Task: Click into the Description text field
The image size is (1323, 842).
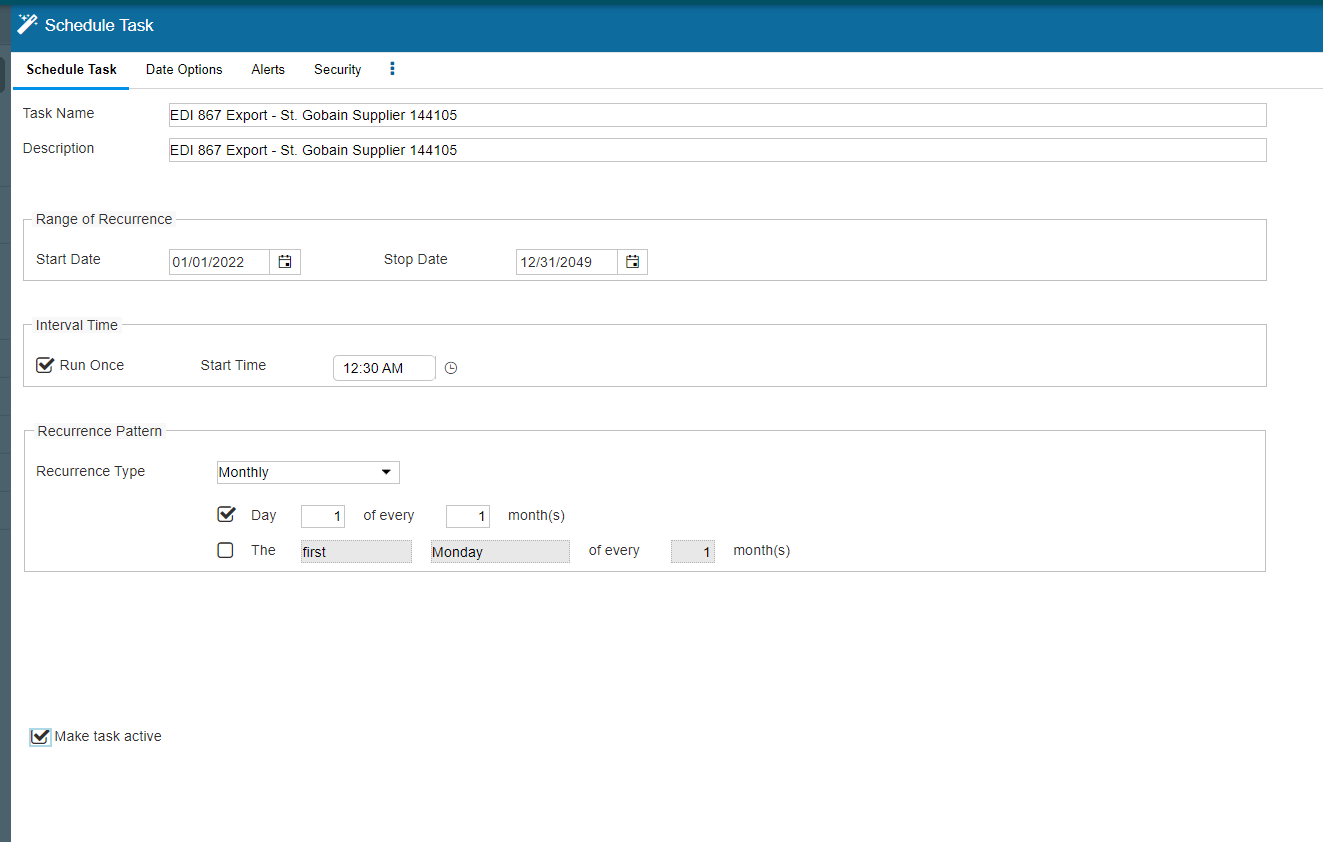Action: pyautogui.click(x=717, y=150)
